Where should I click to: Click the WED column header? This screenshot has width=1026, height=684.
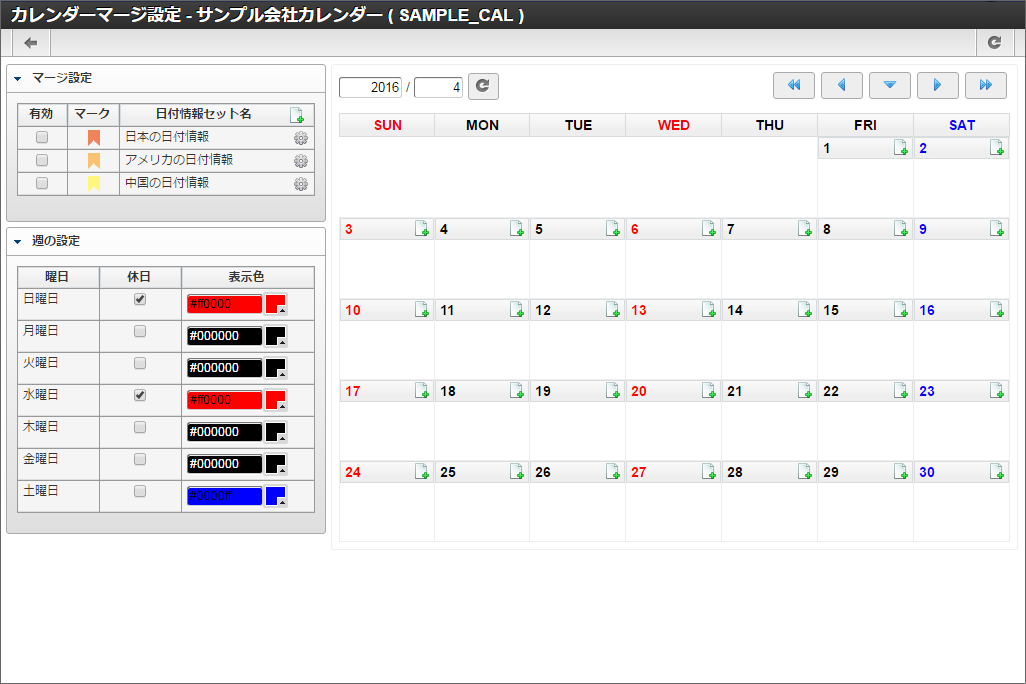(x=673, y=125)
